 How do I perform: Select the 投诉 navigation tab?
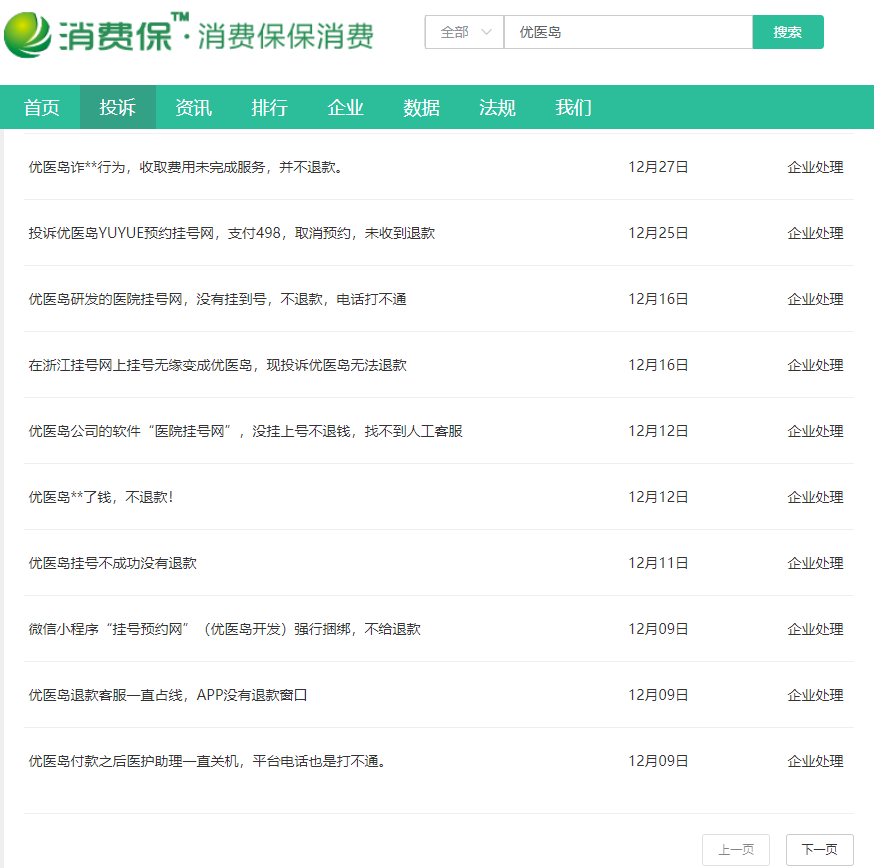tap(117, 109)
